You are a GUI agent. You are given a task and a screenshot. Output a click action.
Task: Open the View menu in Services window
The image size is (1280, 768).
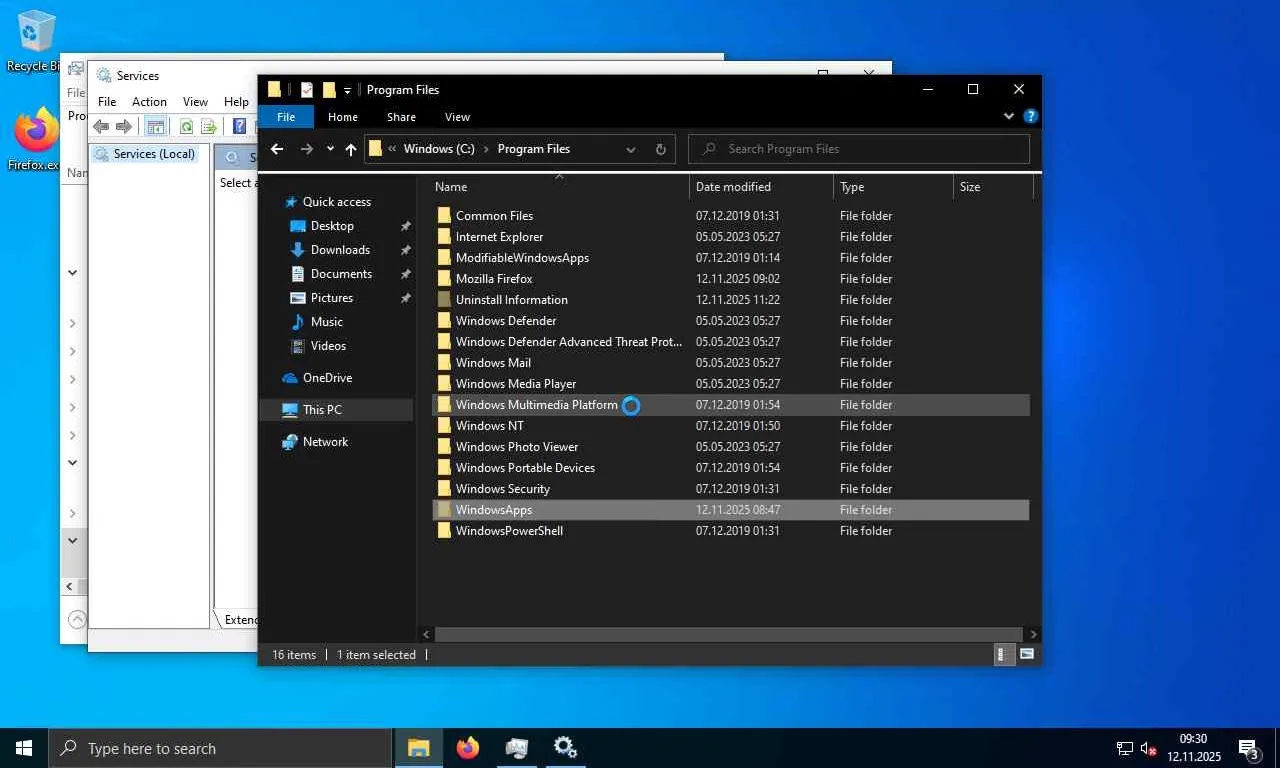[x=195, y=102]
